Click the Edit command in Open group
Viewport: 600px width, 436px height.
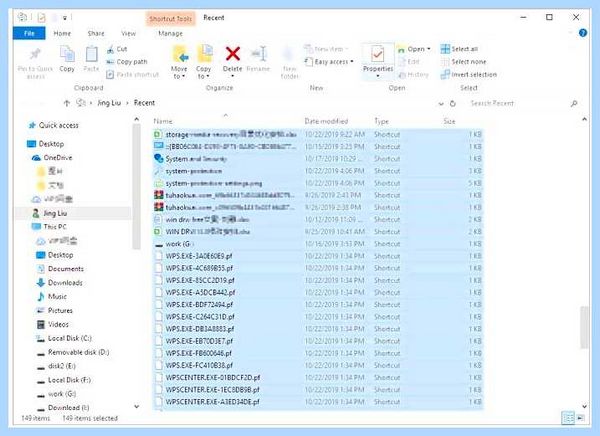(409, 62)
